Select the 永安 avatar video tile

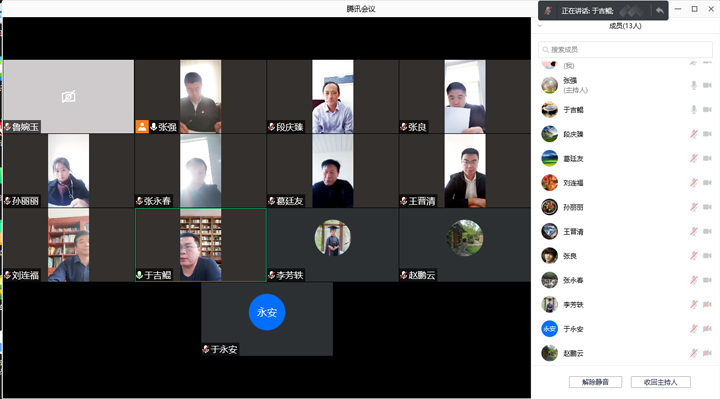point(267,319)
